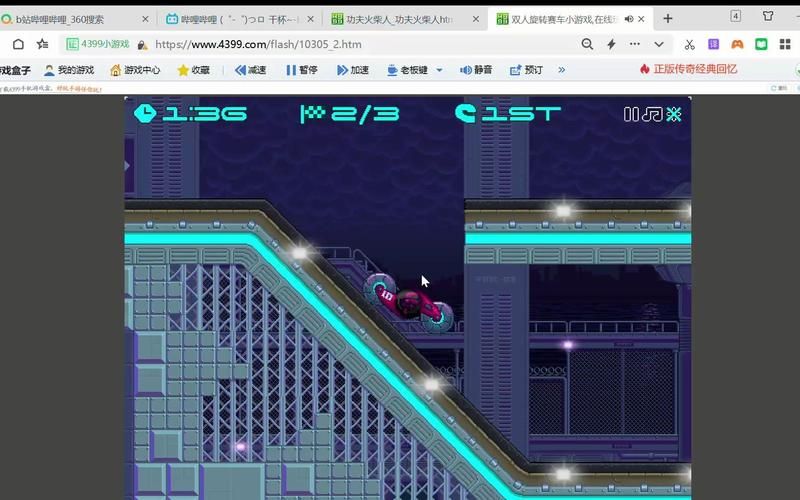800x500 pixels.
Task: Open the orange gamepad extension
Action: pyautogui.click(x=737, y=44)
